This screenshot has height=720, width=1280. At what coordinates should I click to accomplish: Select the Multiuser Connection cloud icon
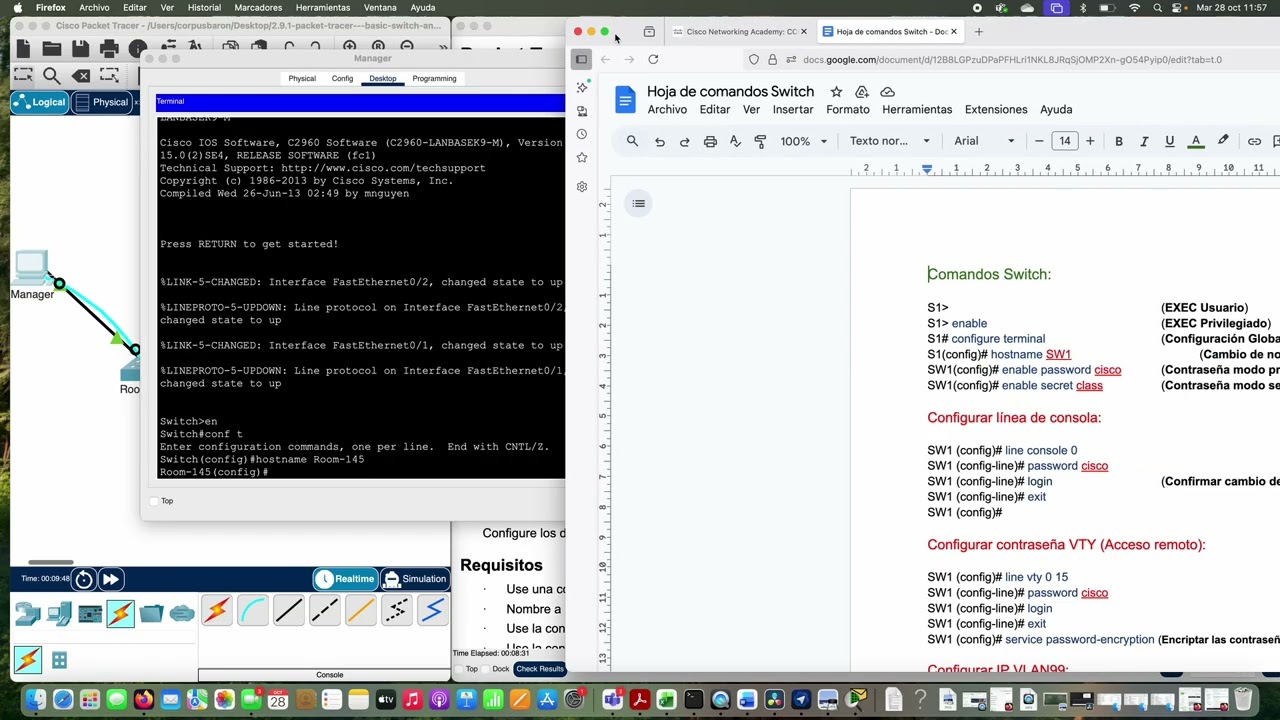[x=182, y=613]
